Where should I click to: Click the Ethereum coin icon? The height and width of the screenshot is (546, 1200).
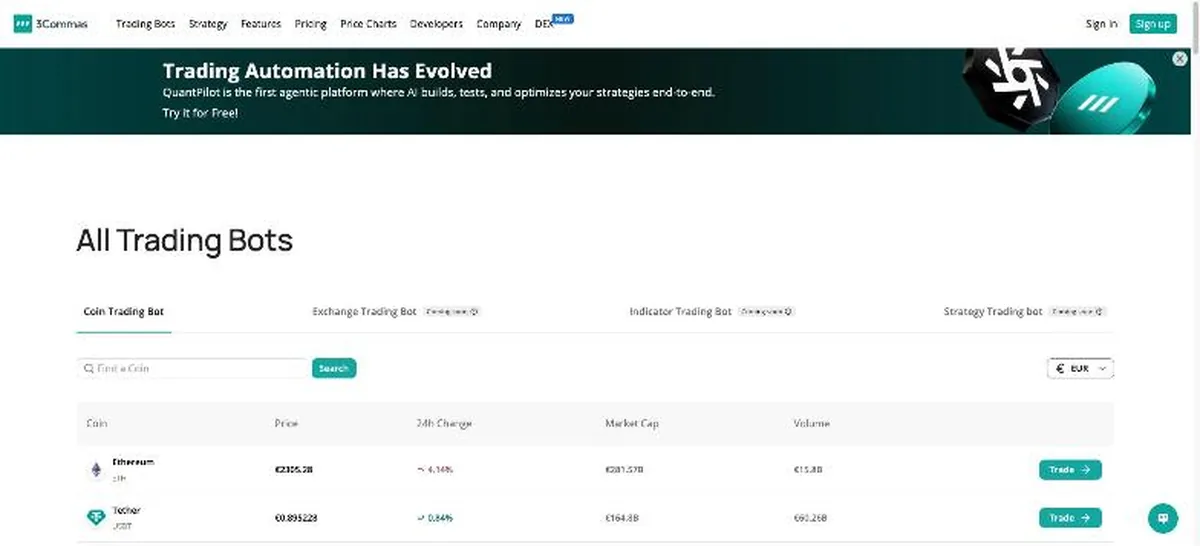click(96, 470)
